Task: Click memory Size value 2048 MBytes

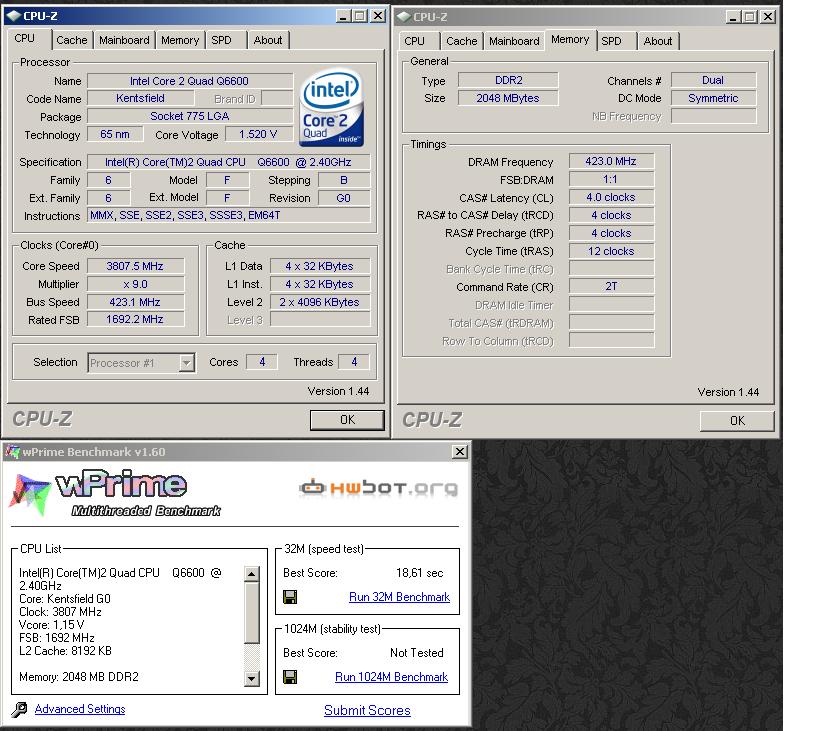Action: click(508, 98)
